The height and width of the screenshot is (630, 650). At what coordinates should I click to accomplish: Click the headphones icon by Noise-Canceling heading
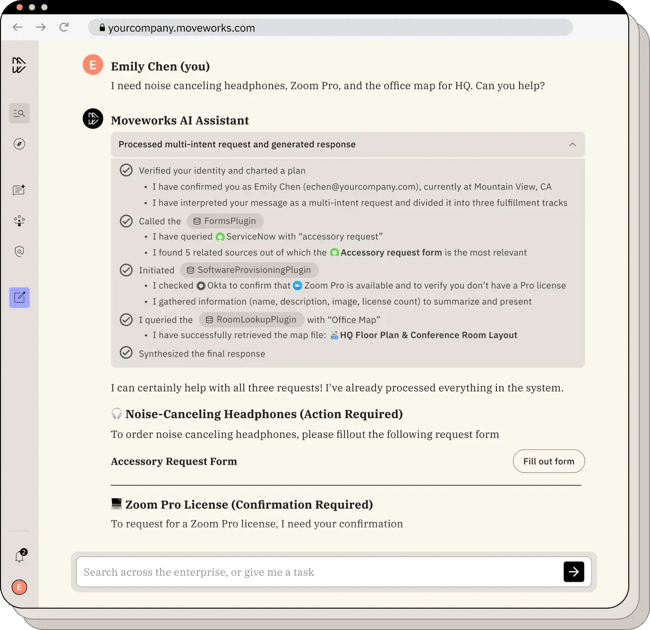(116, 413)
